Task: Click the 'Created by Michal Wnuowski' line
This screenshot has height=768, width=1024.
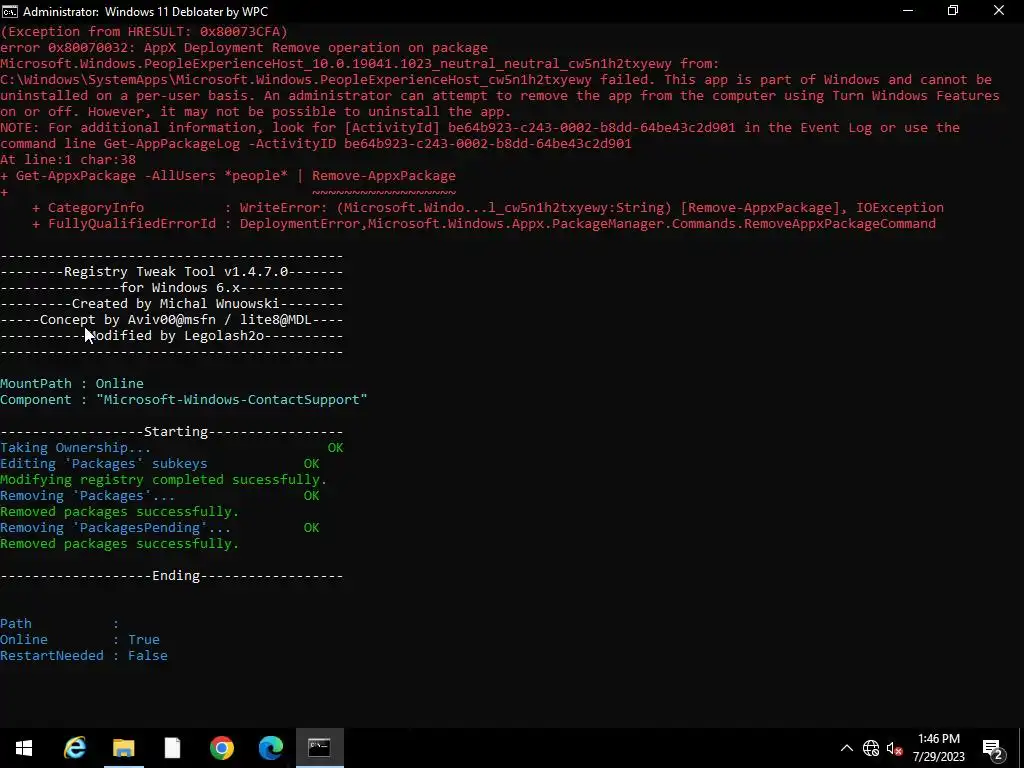Action: tap(172, 304)
